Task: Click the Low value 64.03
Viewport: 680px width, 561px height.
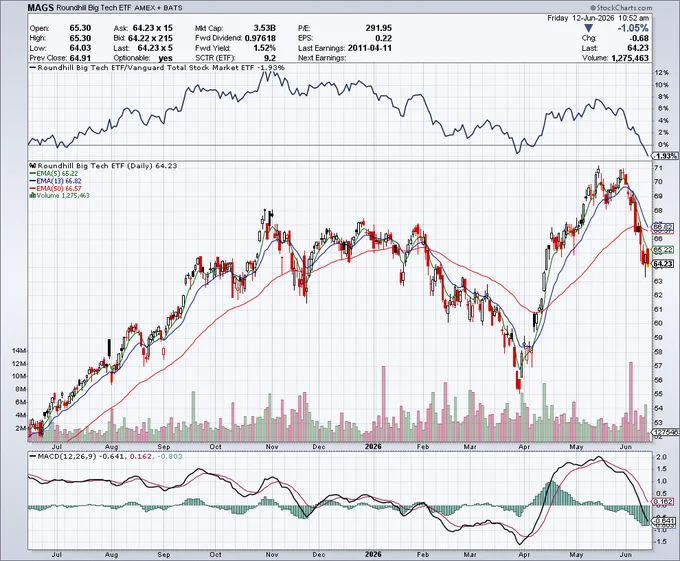Action: pyautogui.click(x=80, y=48)
